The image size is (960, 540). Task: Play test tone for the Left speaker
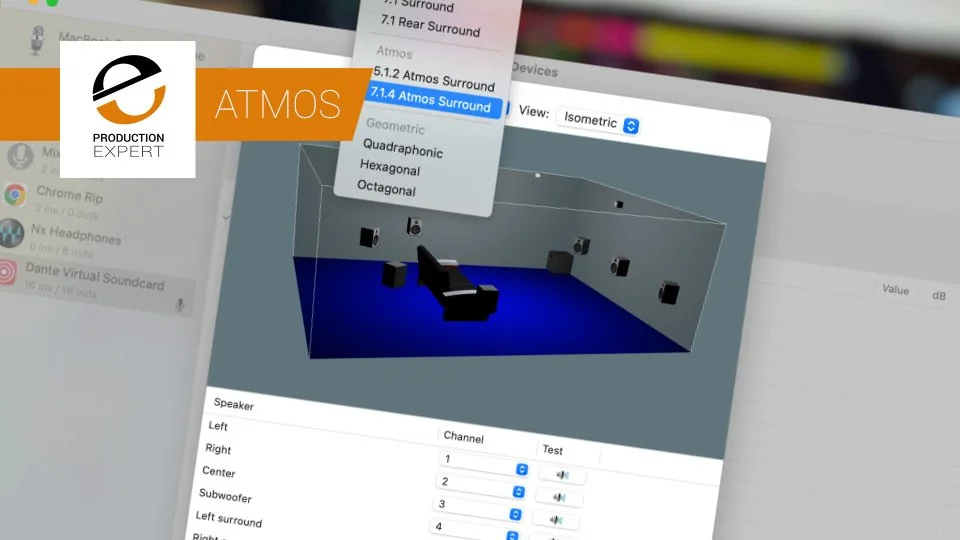tap(562, 475)
